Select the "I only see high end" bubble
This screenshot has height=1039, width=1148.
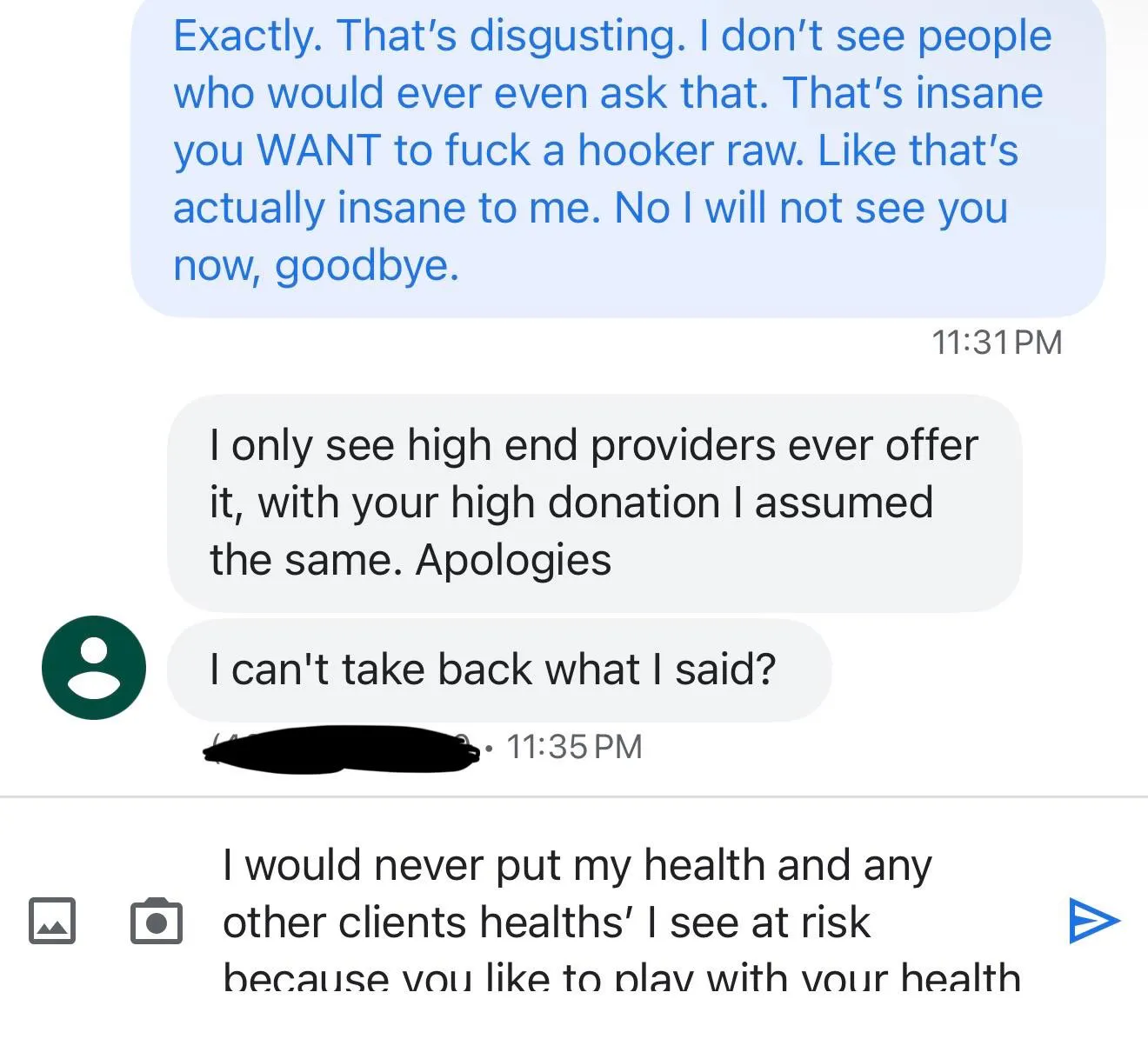click(594, 503)
